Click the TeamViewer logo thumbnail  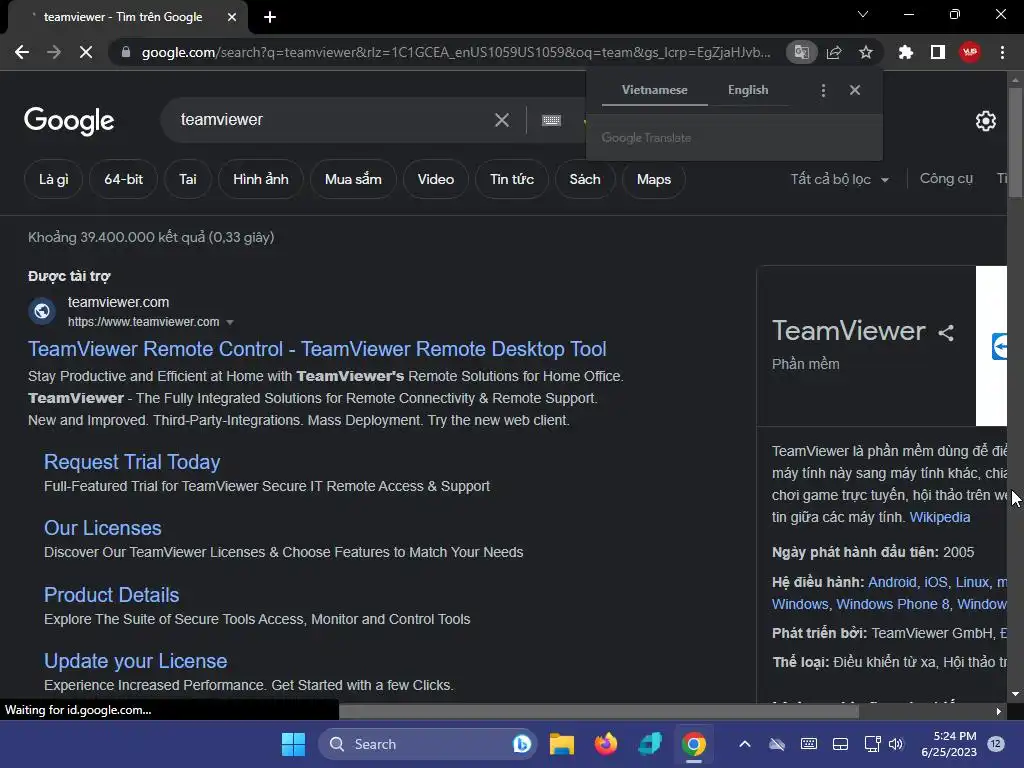click(991, 346)
